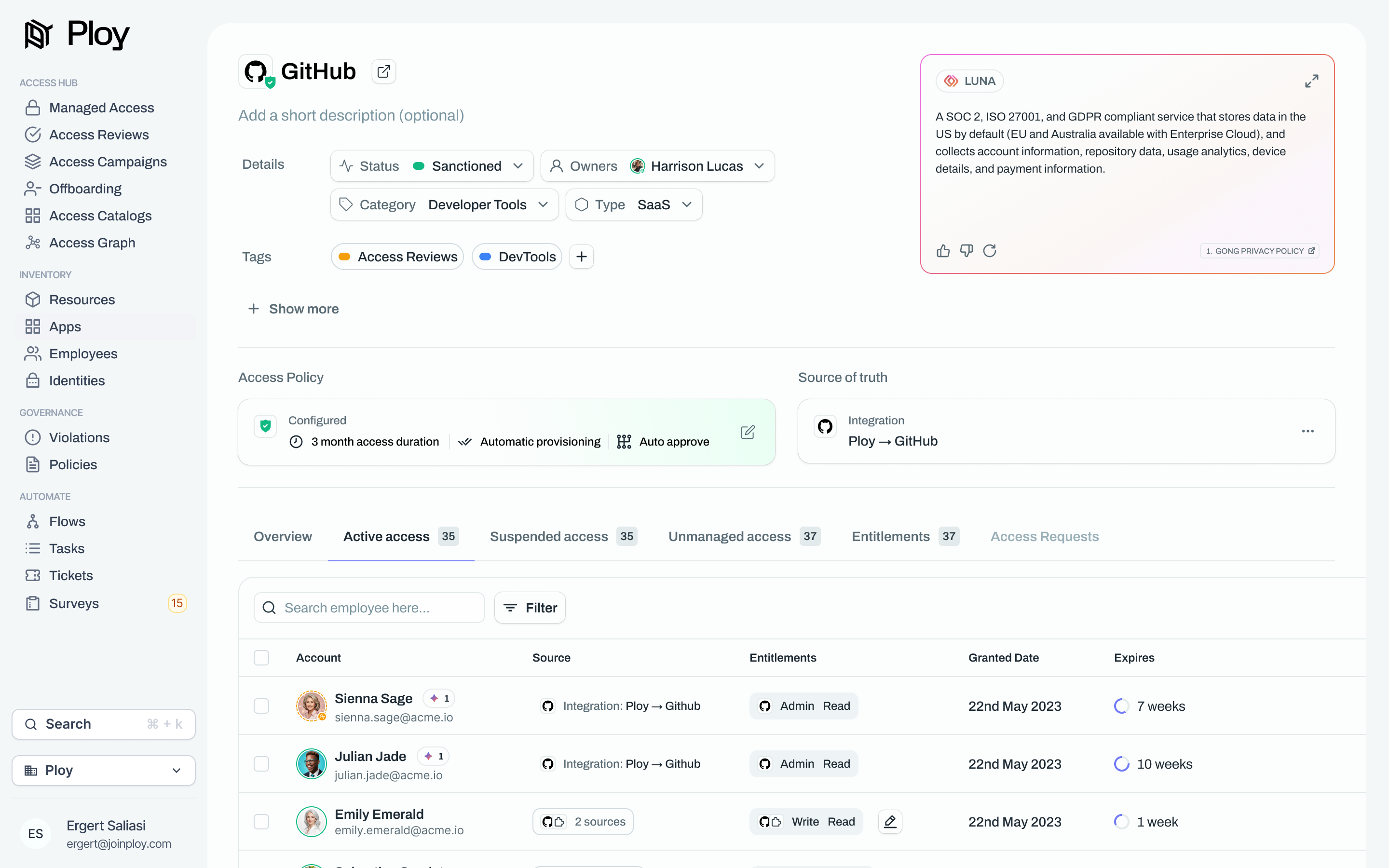Screen dimensions: 1389x868
Task: Edit Emily Emerald's entitlements pencil icon
Action: tap(890, 822)
